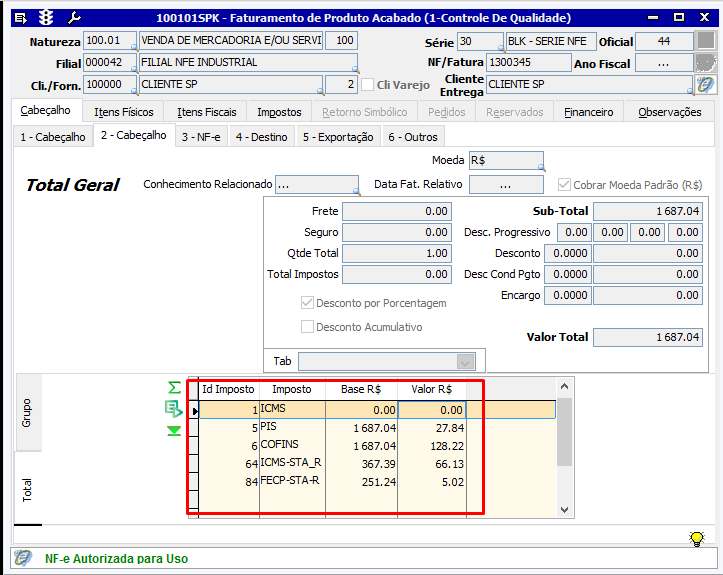Switch to the Itens Físicos tab

124,112
